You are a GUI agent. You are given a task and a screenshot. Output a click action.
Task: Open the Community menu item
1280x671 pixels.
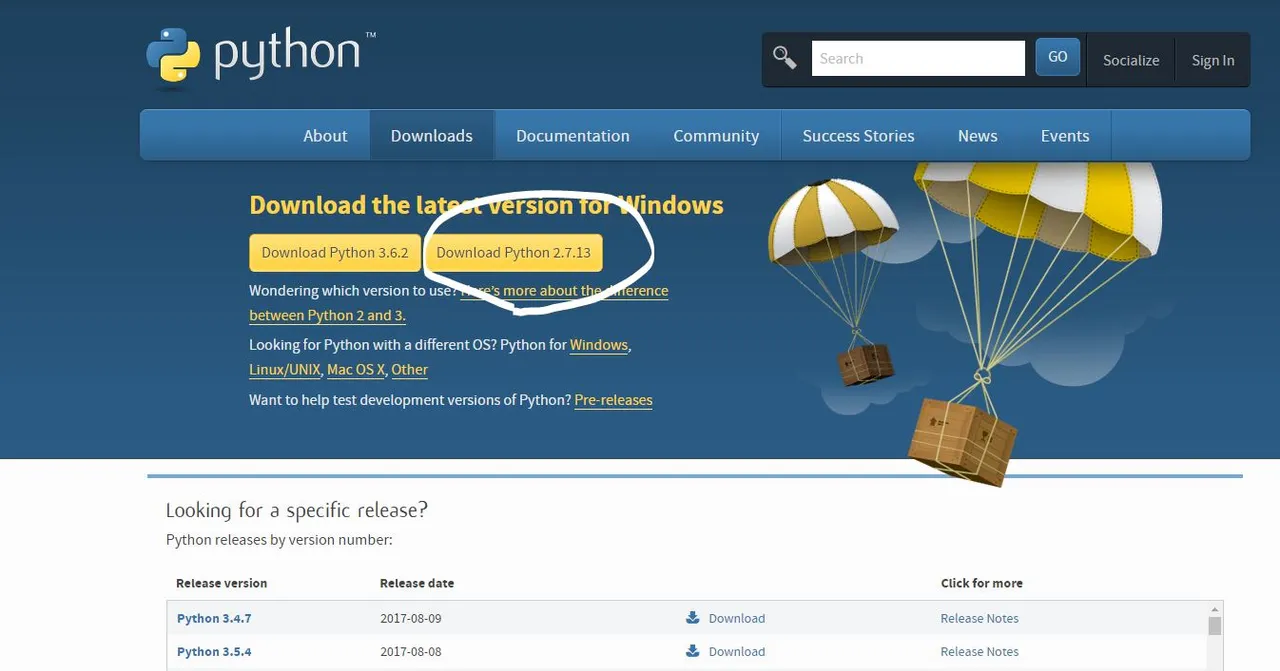click(x=716, y=136)
